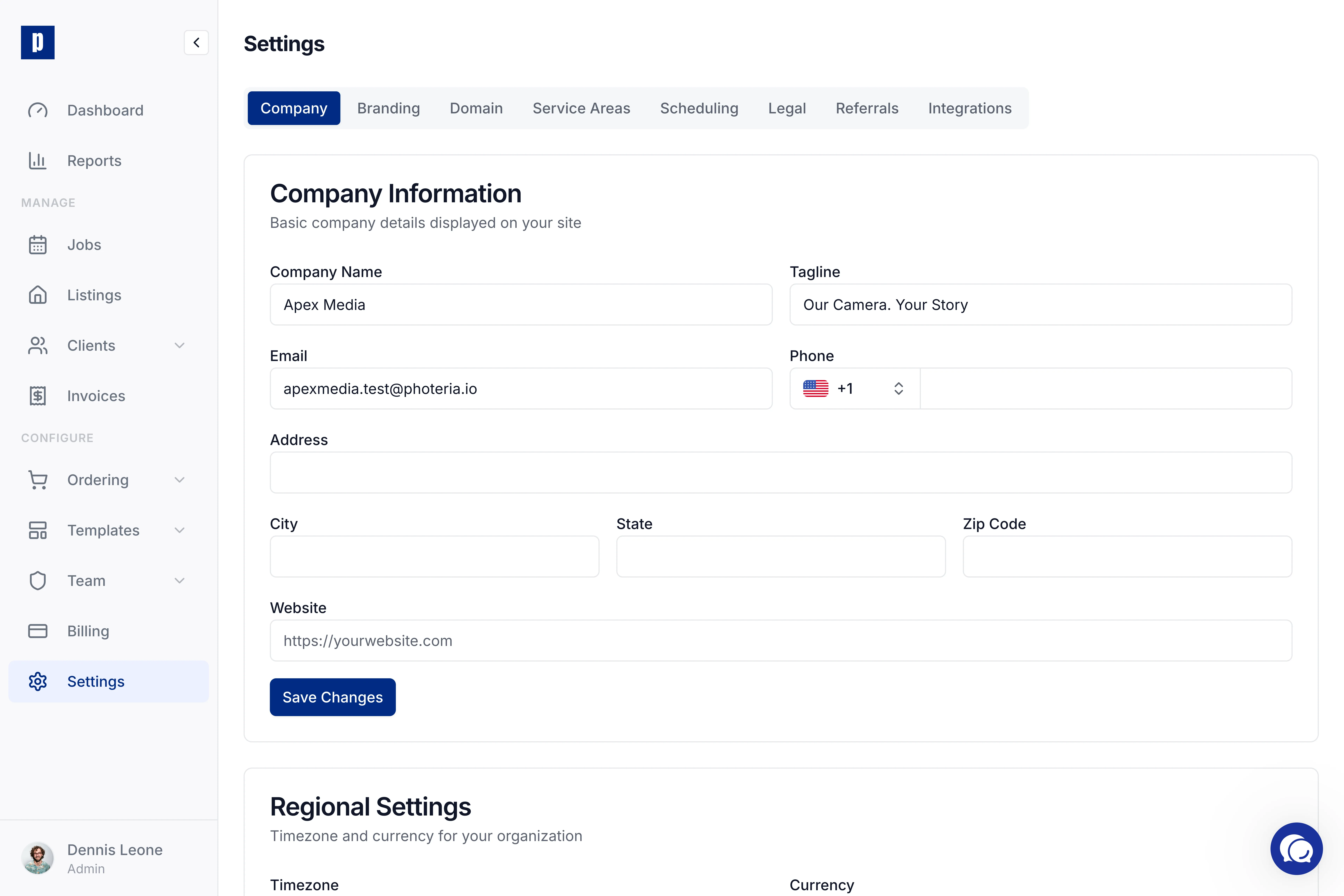Click the Reports bar chart icon
Viewport: 1344px width, 896px height.
click(38, 161)
